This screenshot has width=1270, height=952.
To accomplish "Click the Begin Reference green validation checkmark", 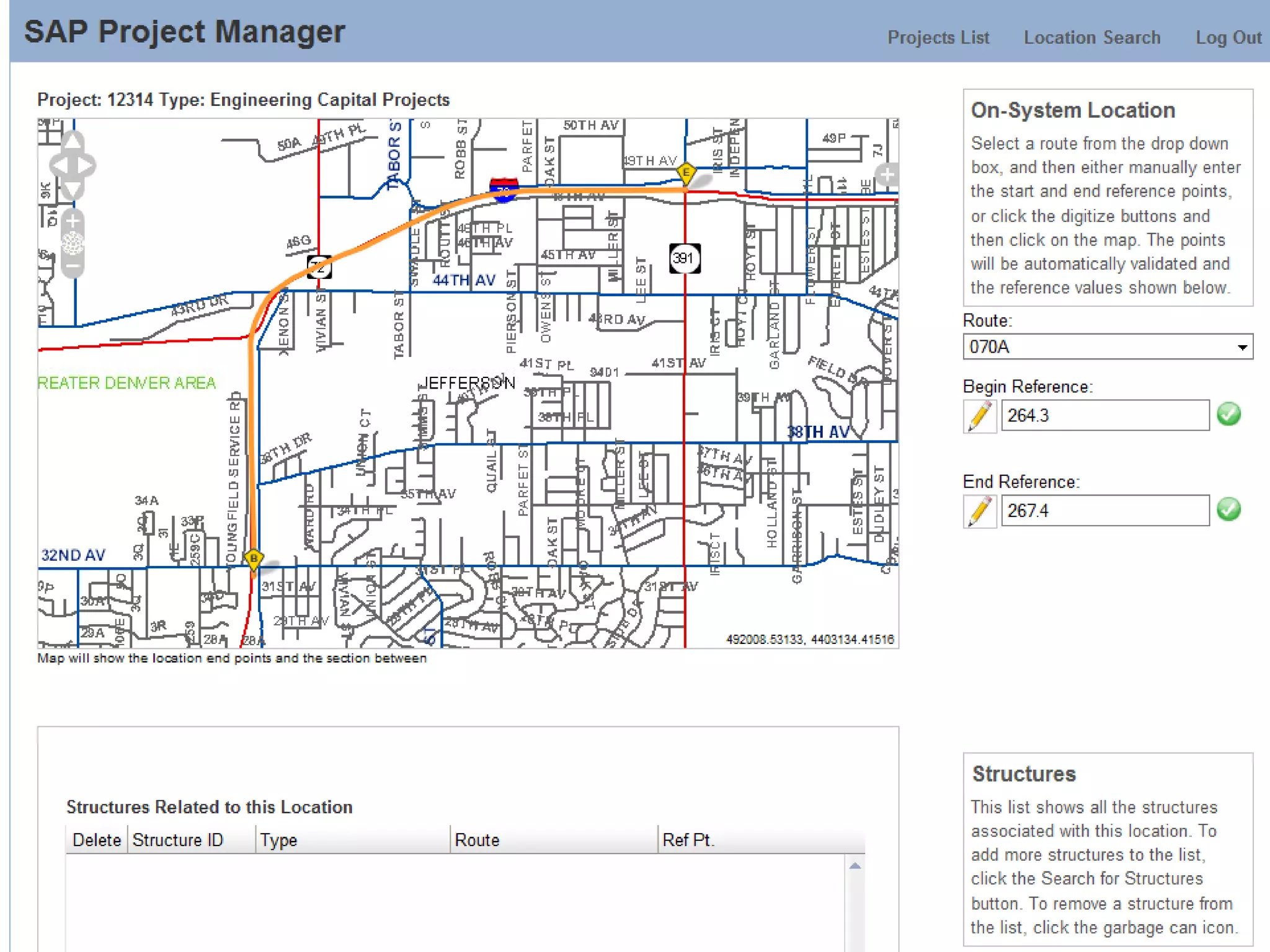I will pyautogui.click(x=1228, y=415).
